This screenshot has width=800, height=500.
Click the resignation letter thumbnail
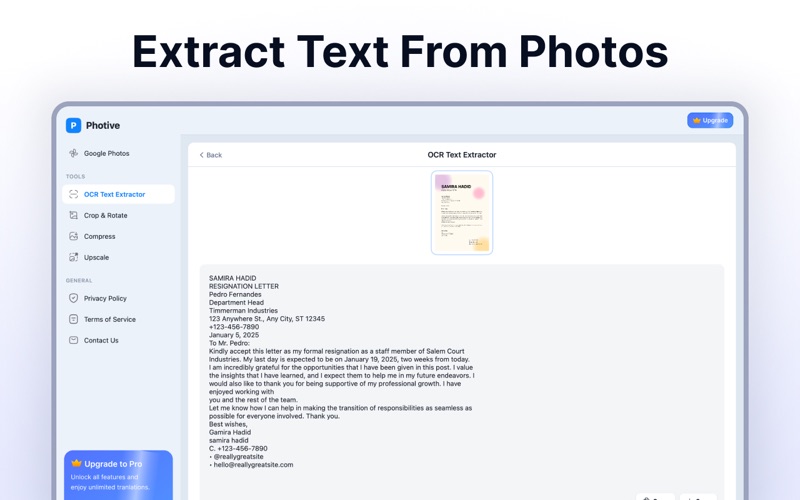(x=462, y=212)
